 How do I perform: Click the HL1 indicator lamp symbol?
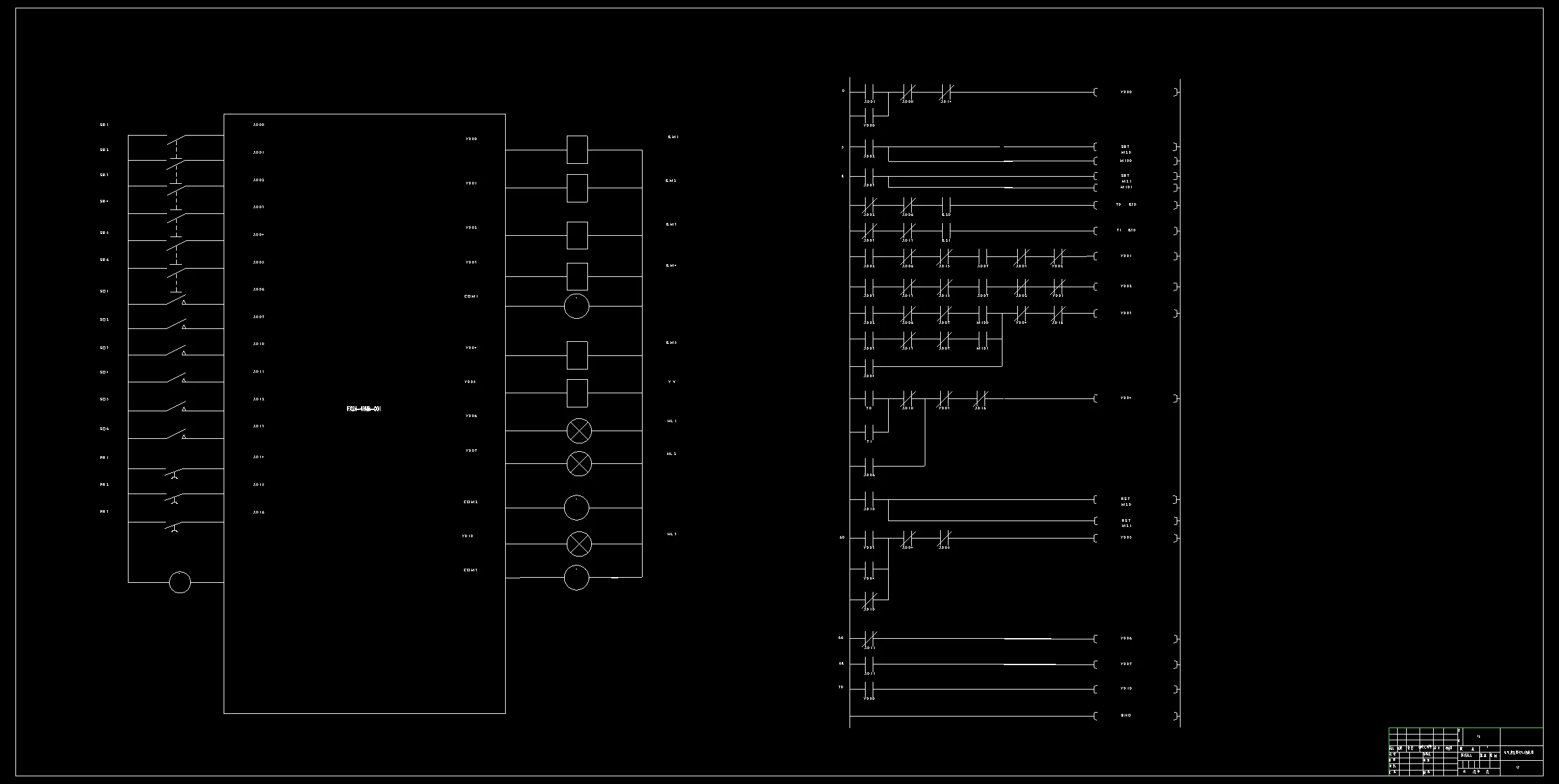pos(579,431)
